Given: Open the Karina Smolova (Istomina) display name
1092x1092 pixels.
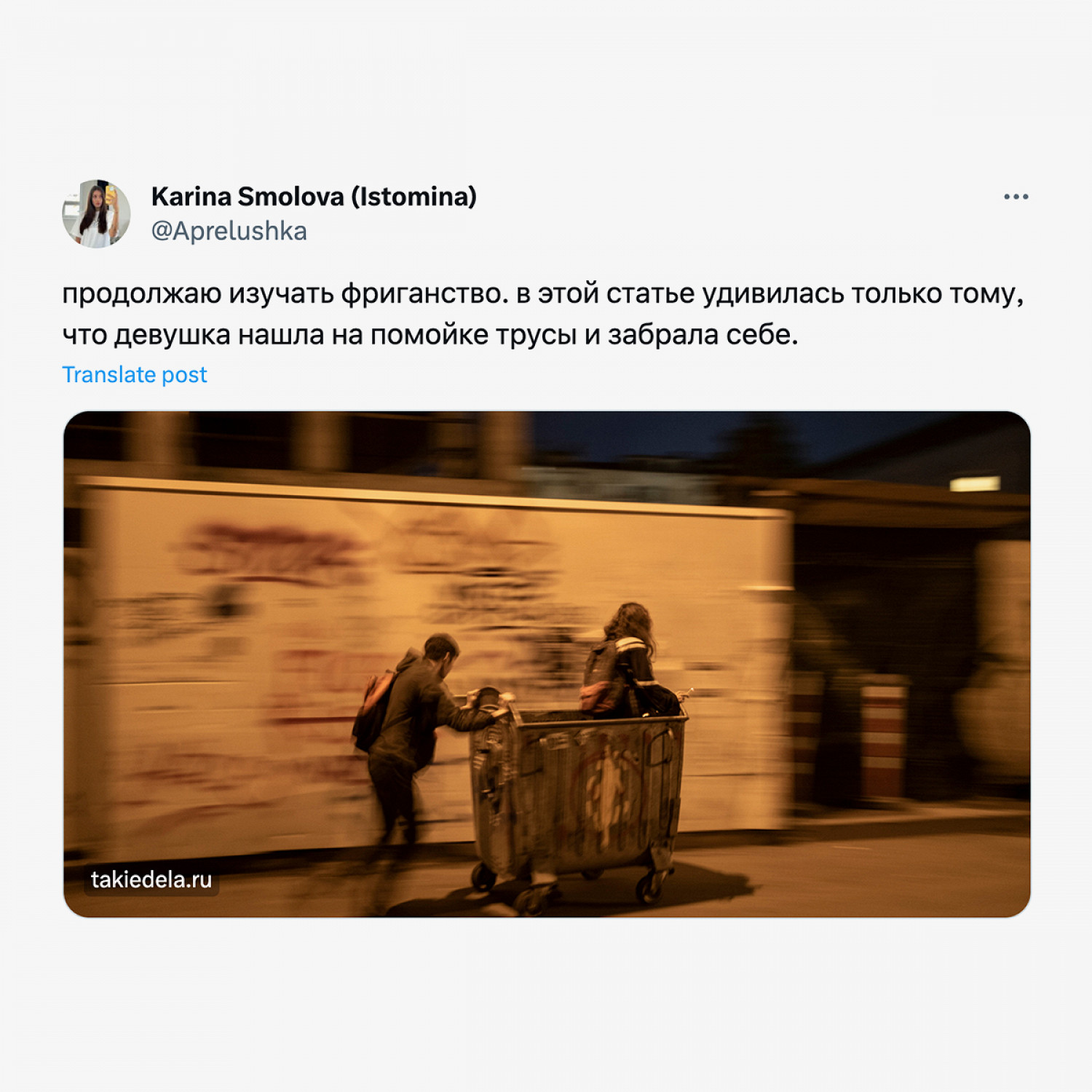Looking at the screenshot, I should [314, 196].
